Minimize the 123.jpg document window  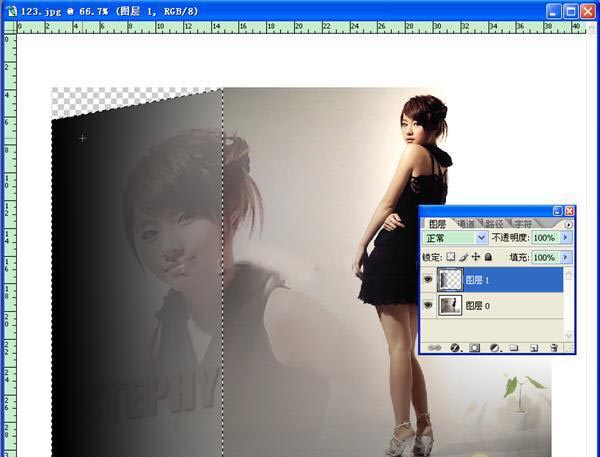click(x=553, y=11)
